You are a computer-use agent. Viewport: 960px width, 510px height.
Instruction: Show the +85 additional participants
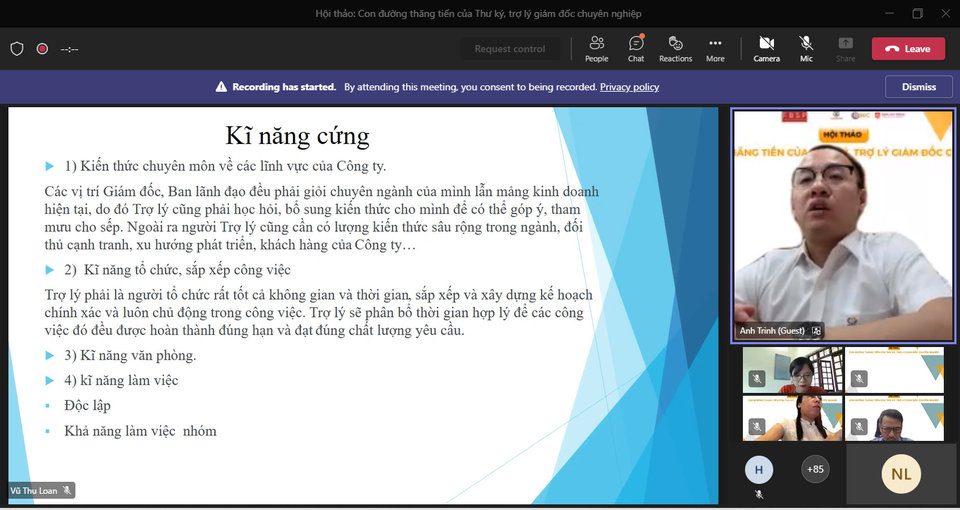tap(815, 468)
